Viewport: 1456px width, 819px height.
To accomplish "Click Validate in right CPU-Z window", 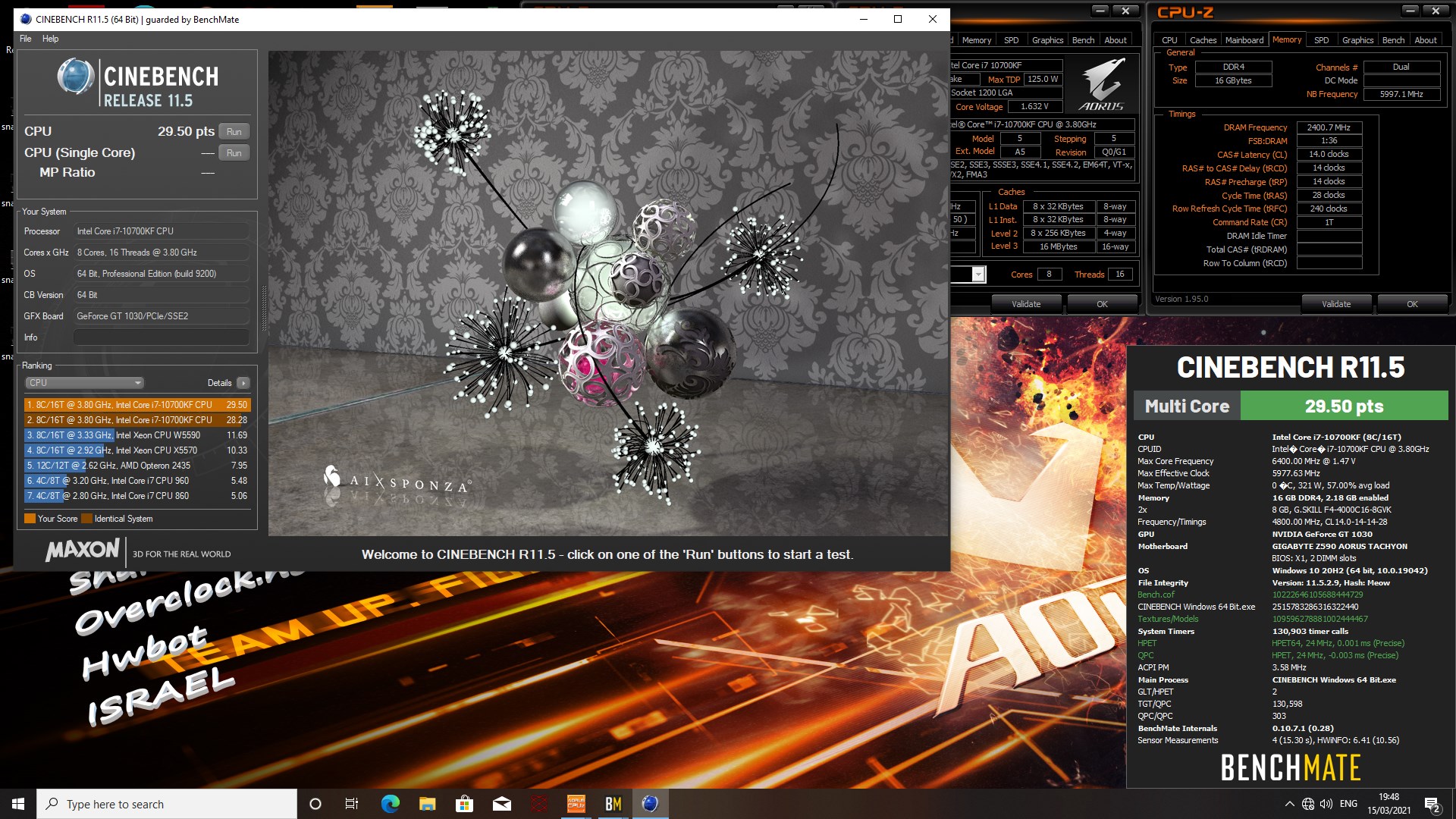I will [x=1336, y=304].
